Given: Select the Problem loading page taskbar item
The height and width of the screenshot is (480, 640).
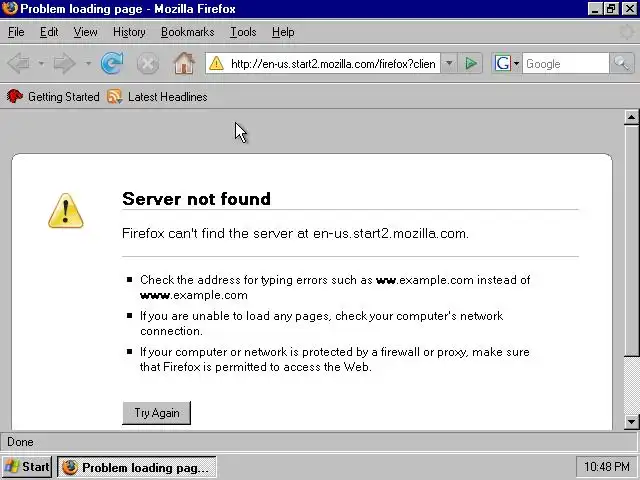Looking at the screenshot, I should (x=137, y=467).
